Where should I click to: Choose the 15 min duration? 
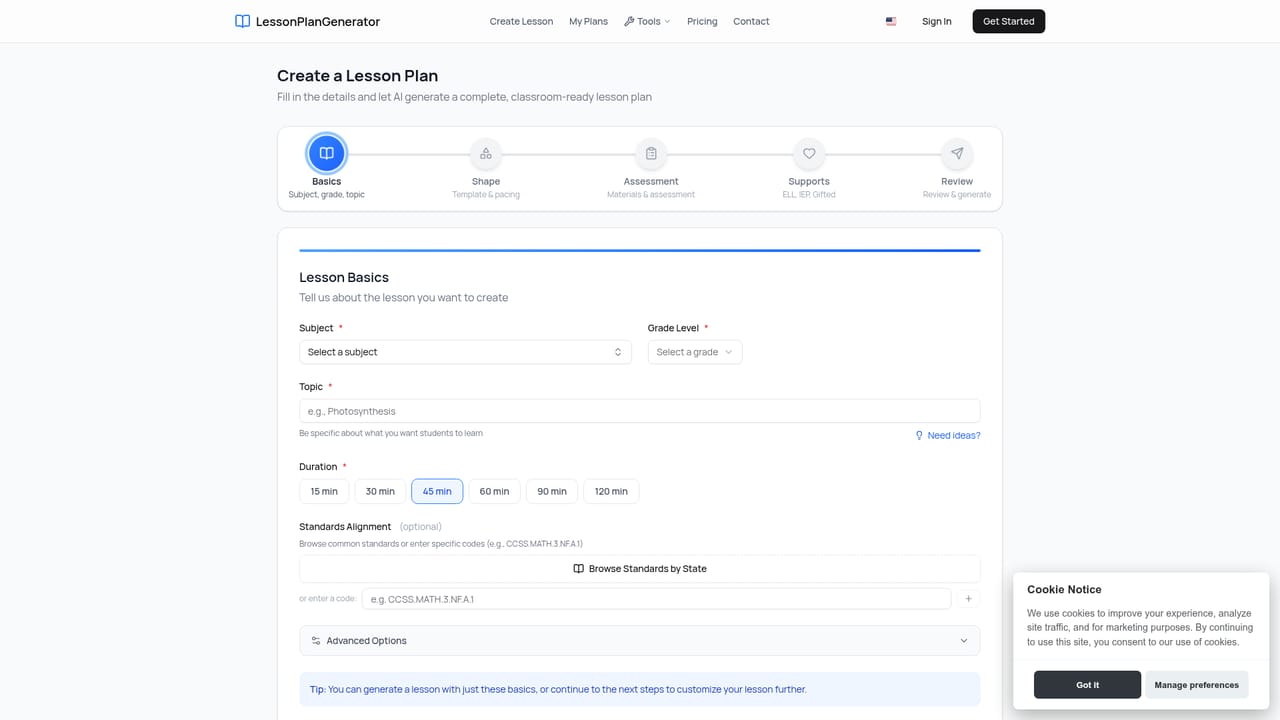coord(324,491)
